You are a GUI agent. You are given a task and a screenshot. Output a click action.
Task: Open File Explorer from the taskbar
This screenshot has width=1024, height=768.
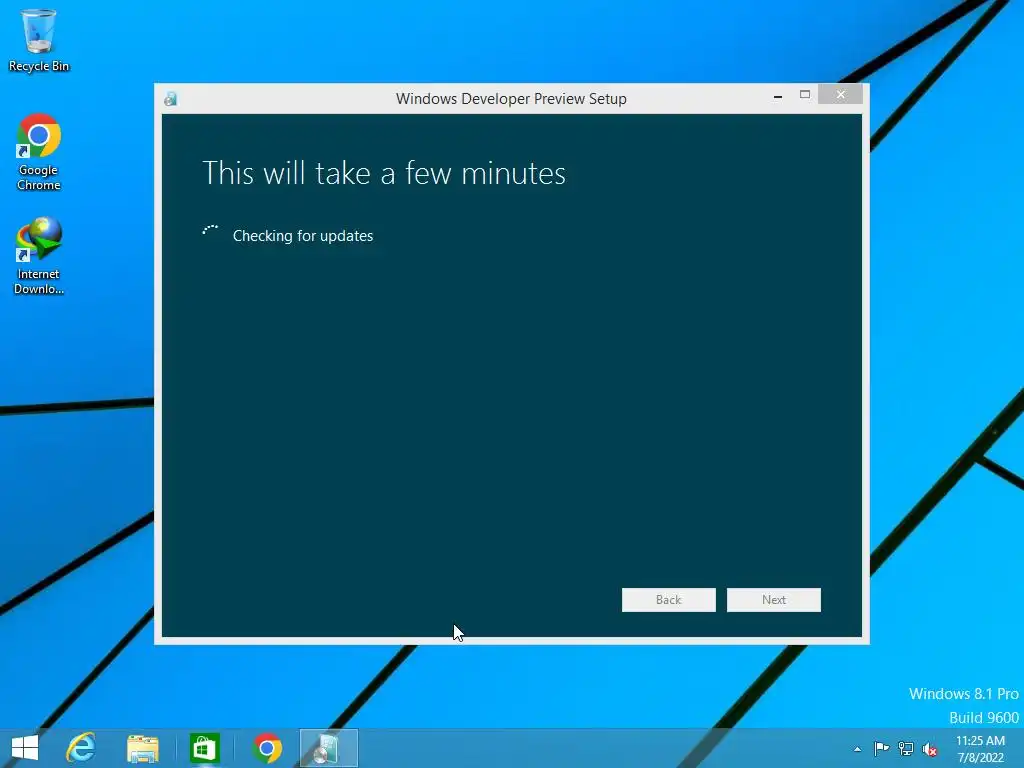click(x=142, y=748)
